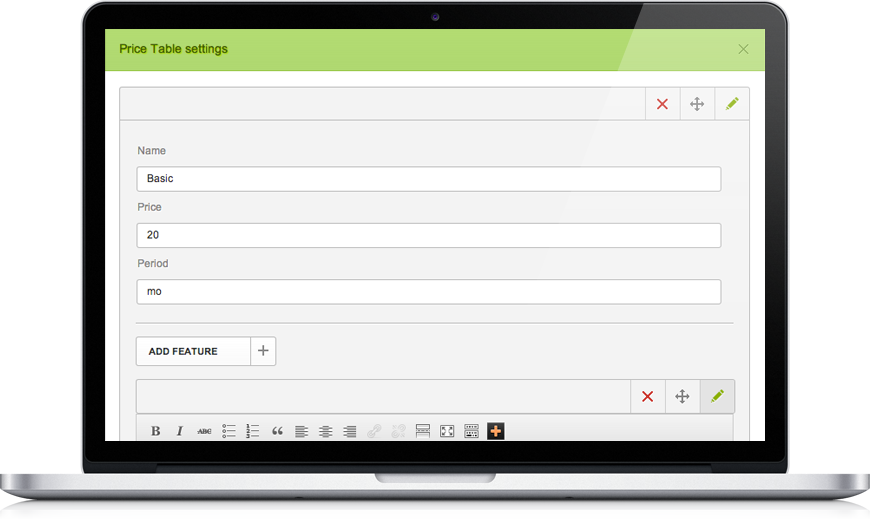Close the Price Table settings dialog
Viewport: 870px width, 519px height.
point(743,49)
